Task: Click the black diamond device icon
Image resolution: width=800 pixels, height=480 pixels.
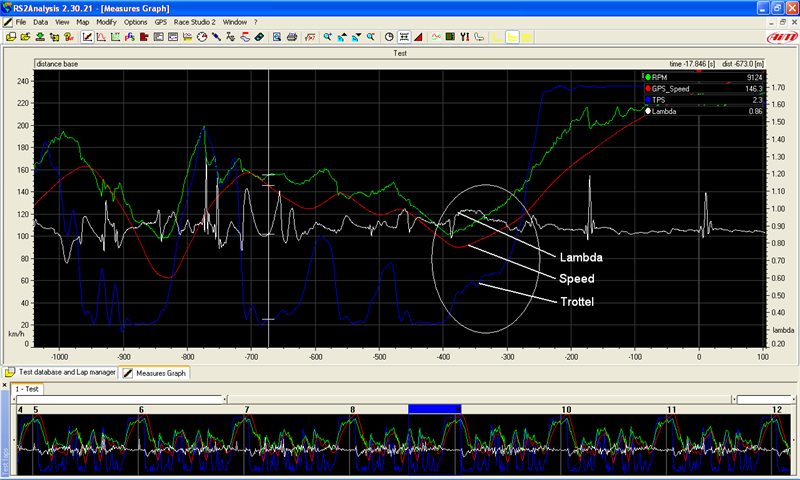Action: [259, 37]
